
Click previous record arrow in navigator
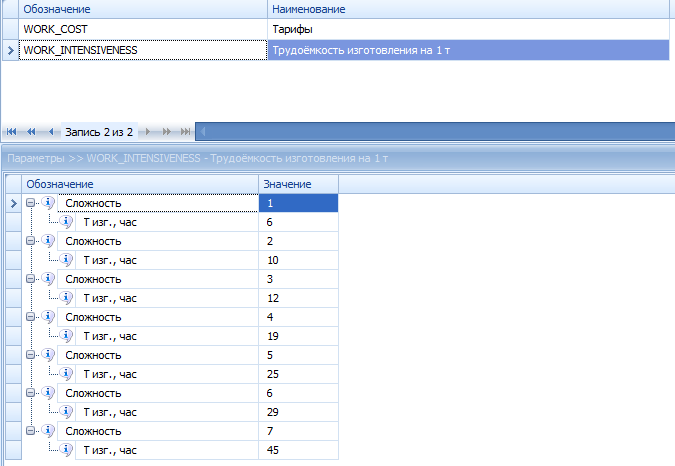[50, 131]
